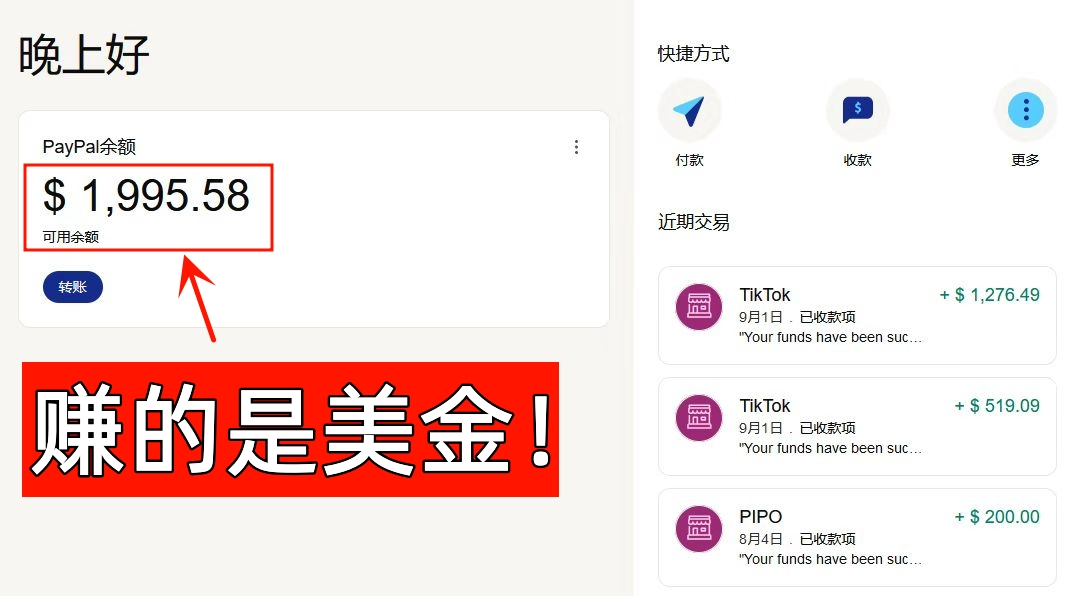Open the PIPO + $ 200.00 transaction
Viewport: 1077px width, 596px height.
(857, 538)
